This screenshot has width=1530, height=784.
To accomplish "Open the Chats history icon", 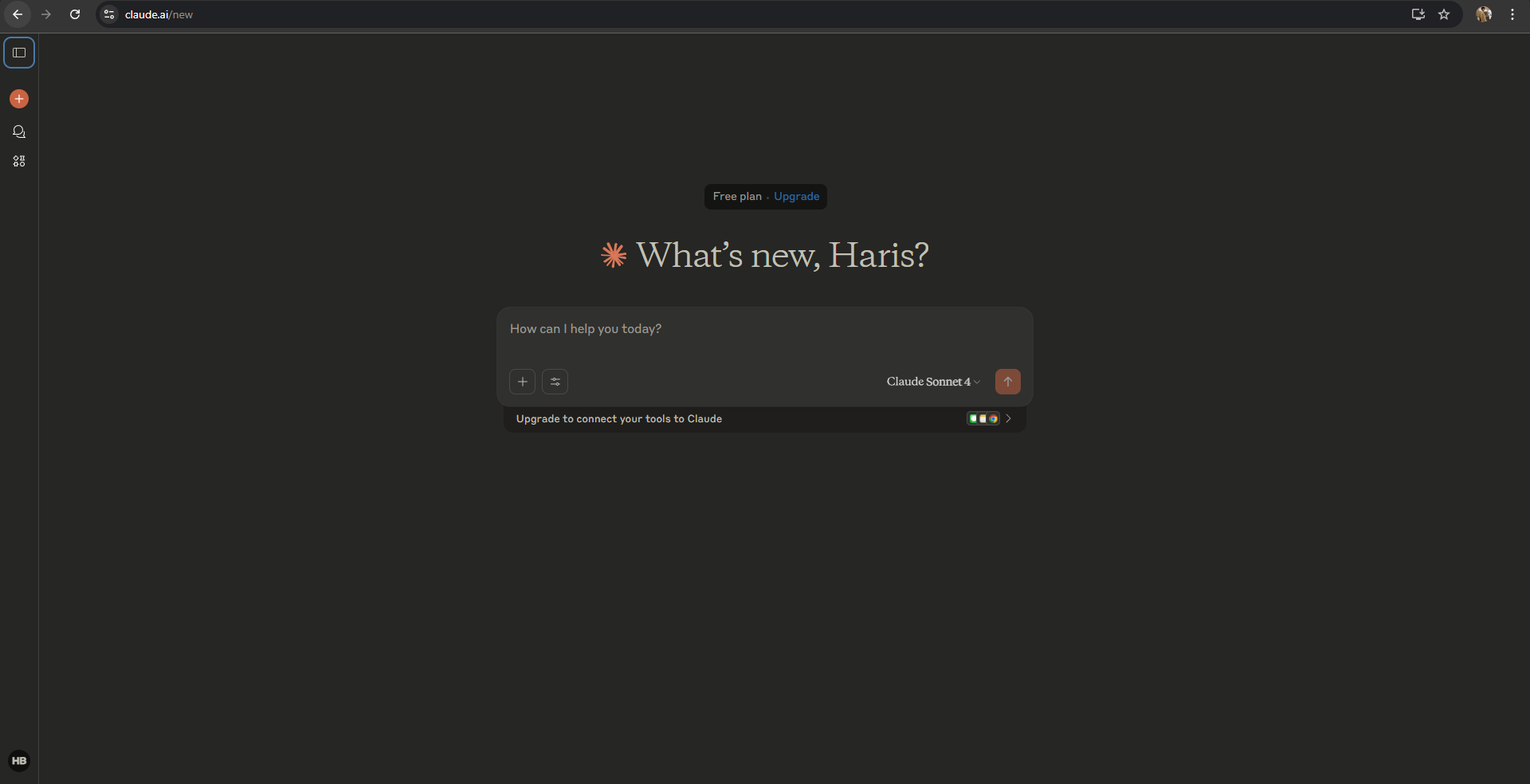I will coord(19,131).
